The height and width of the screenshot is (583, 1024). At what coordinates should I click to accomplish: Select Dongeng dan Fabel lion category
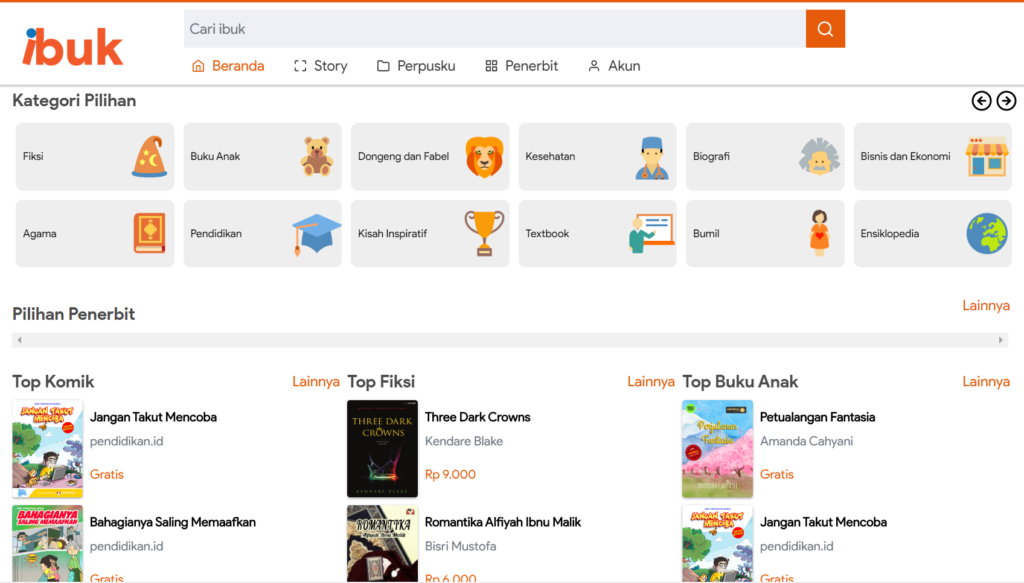click(x=429, y=157)
